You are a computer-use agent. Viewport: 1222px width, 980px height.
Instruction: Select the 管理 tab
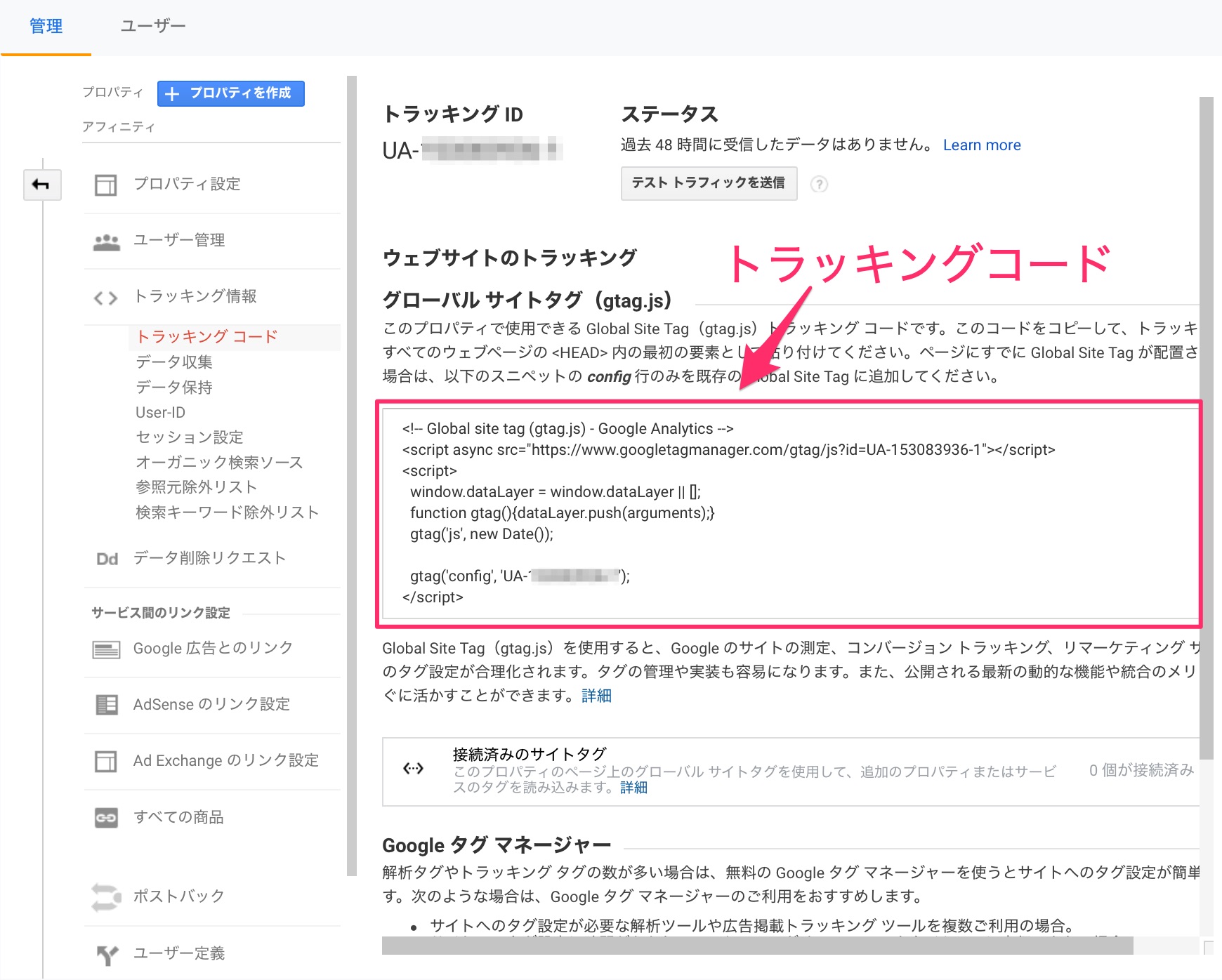coord(46,27)
